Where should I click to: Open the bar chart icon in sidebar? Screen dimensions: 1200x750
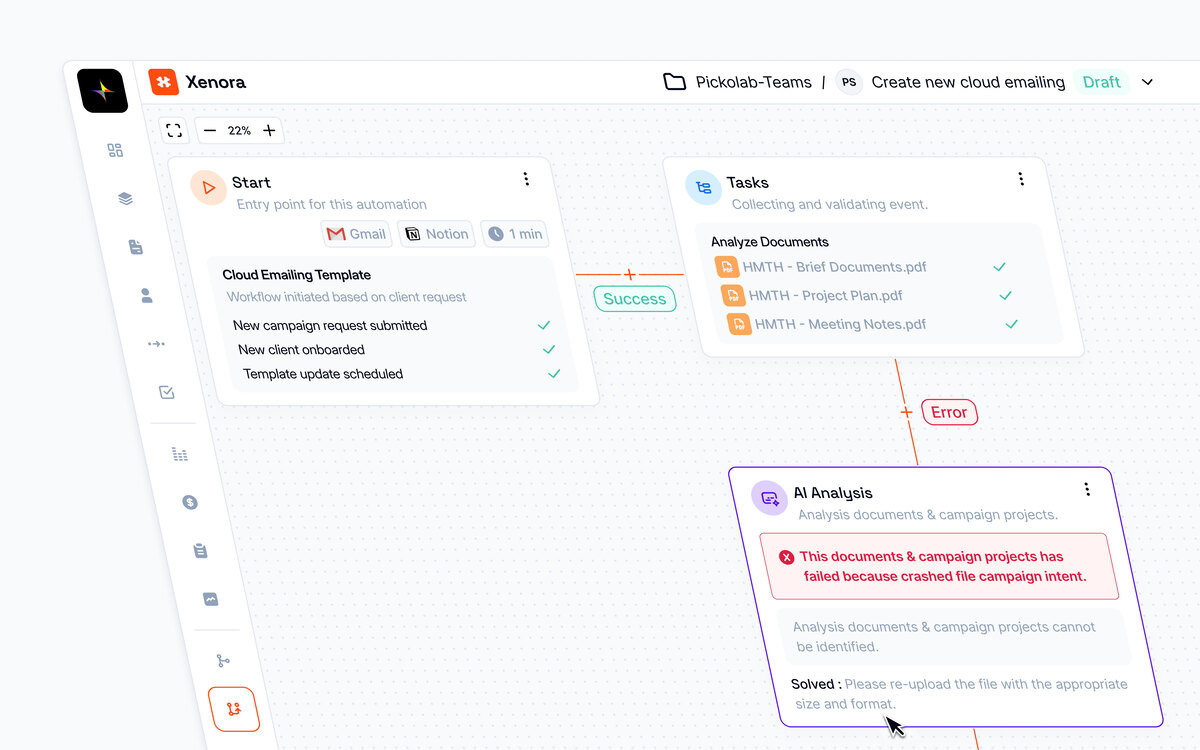coord(180,454)
